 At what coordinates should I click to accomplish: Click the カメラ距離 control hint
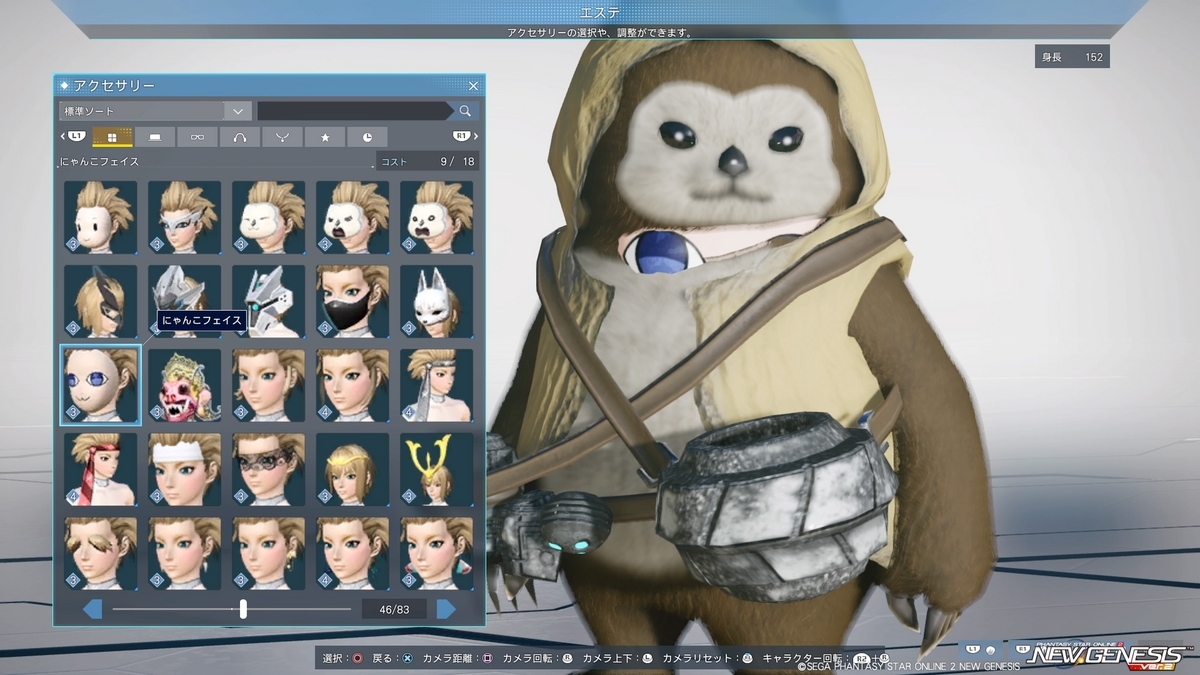[457, 659]
